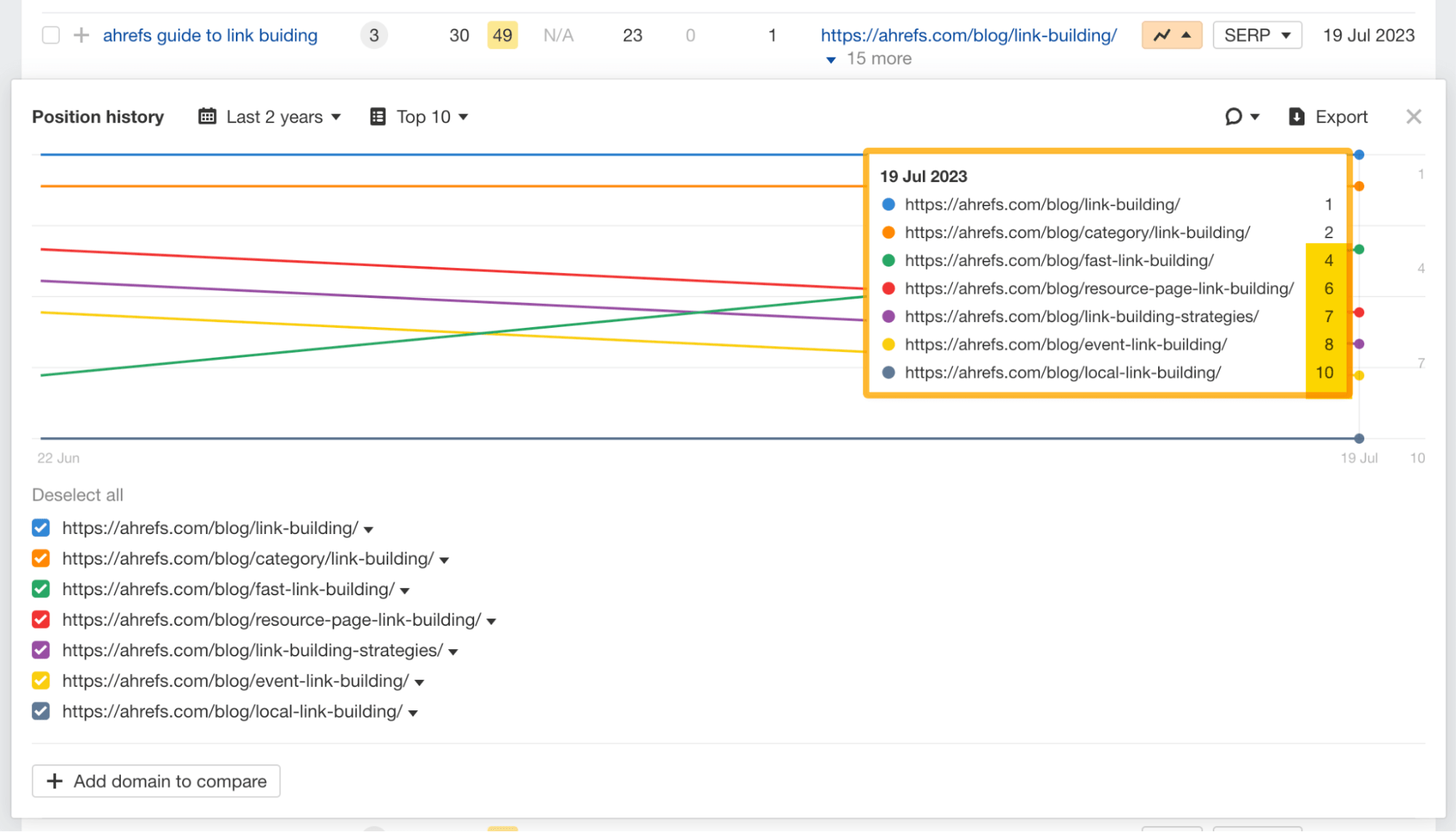
Task: Select the keyword row checkbox at top
Action: coord(50,34)
